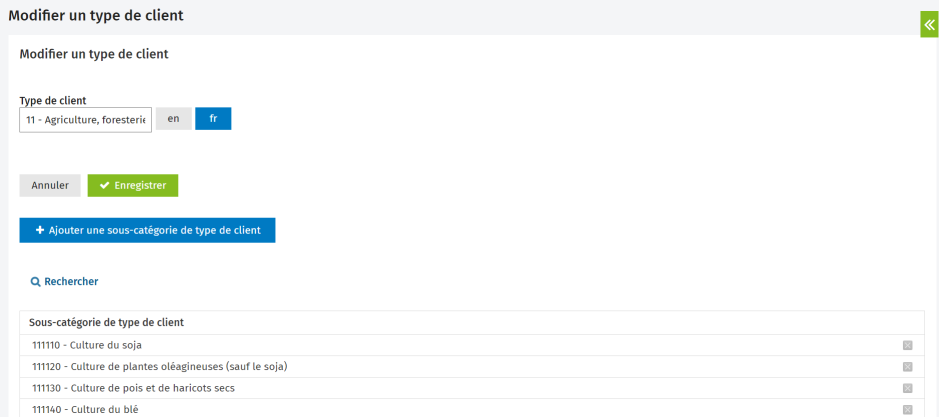This screenshot has width=939, height=417.
Task: Delete the 111110 Culture du soja row
Action: click(907, 345)
